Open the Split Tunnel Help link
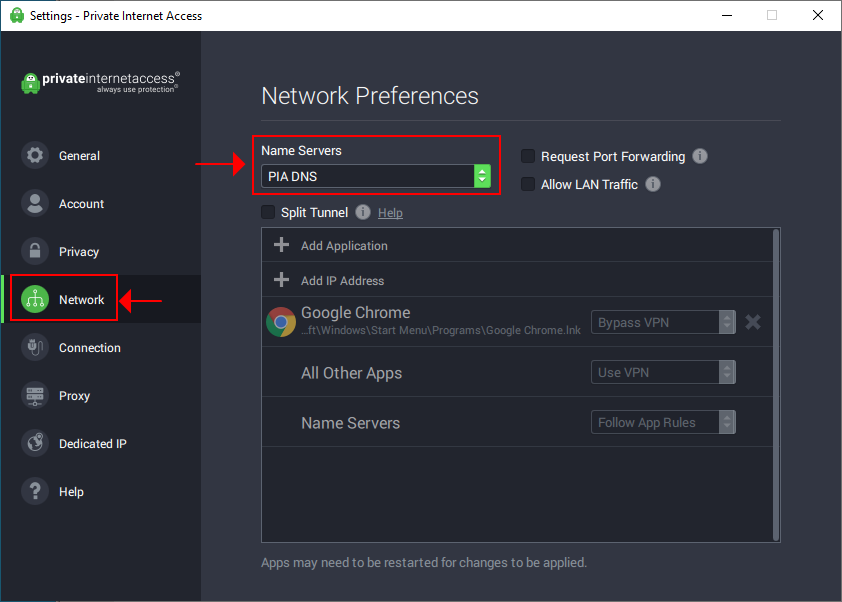Screen dimensions: 842x602 tap(390, 213)
